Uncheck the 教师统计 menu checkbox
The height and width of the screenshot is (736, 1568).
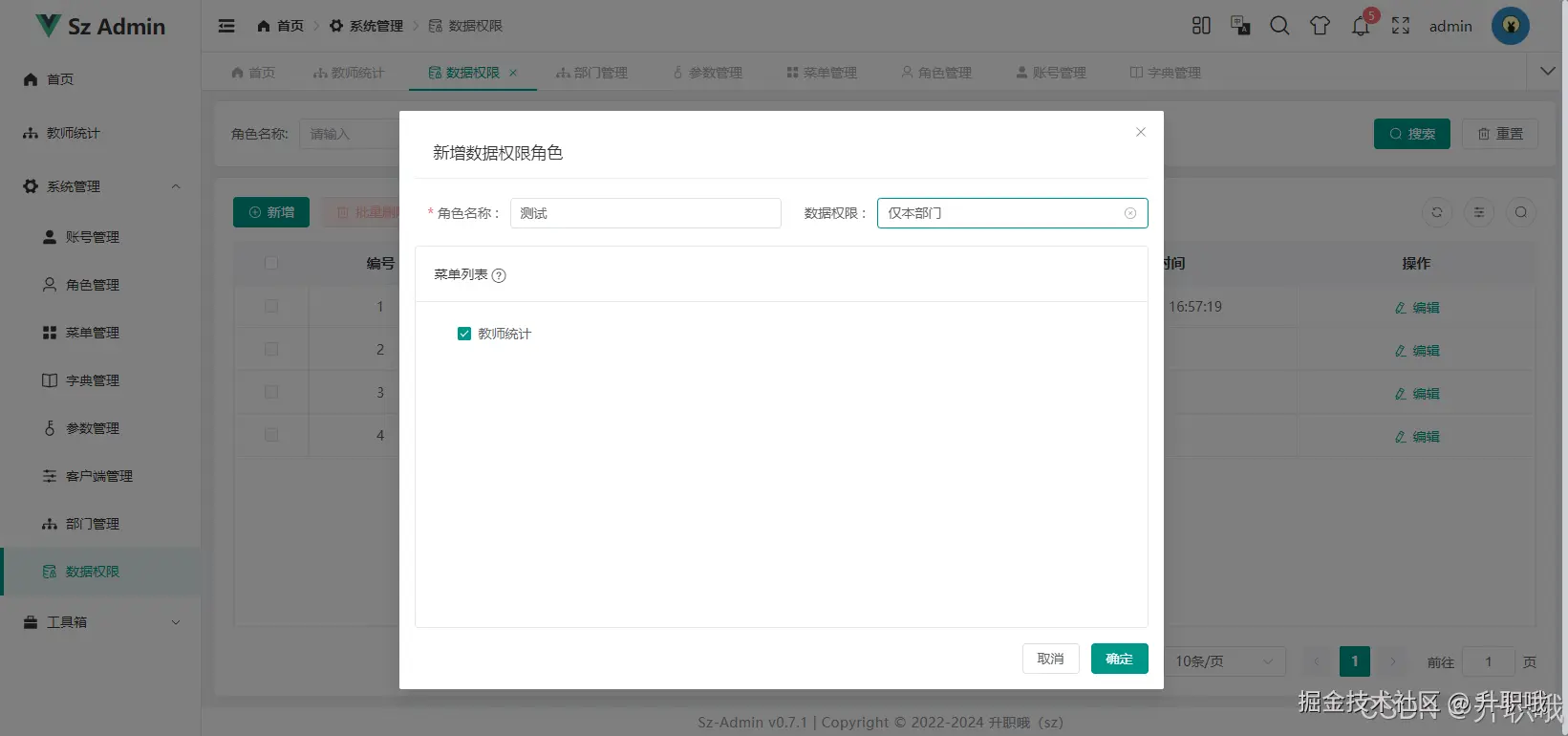[x=464, y=334]
